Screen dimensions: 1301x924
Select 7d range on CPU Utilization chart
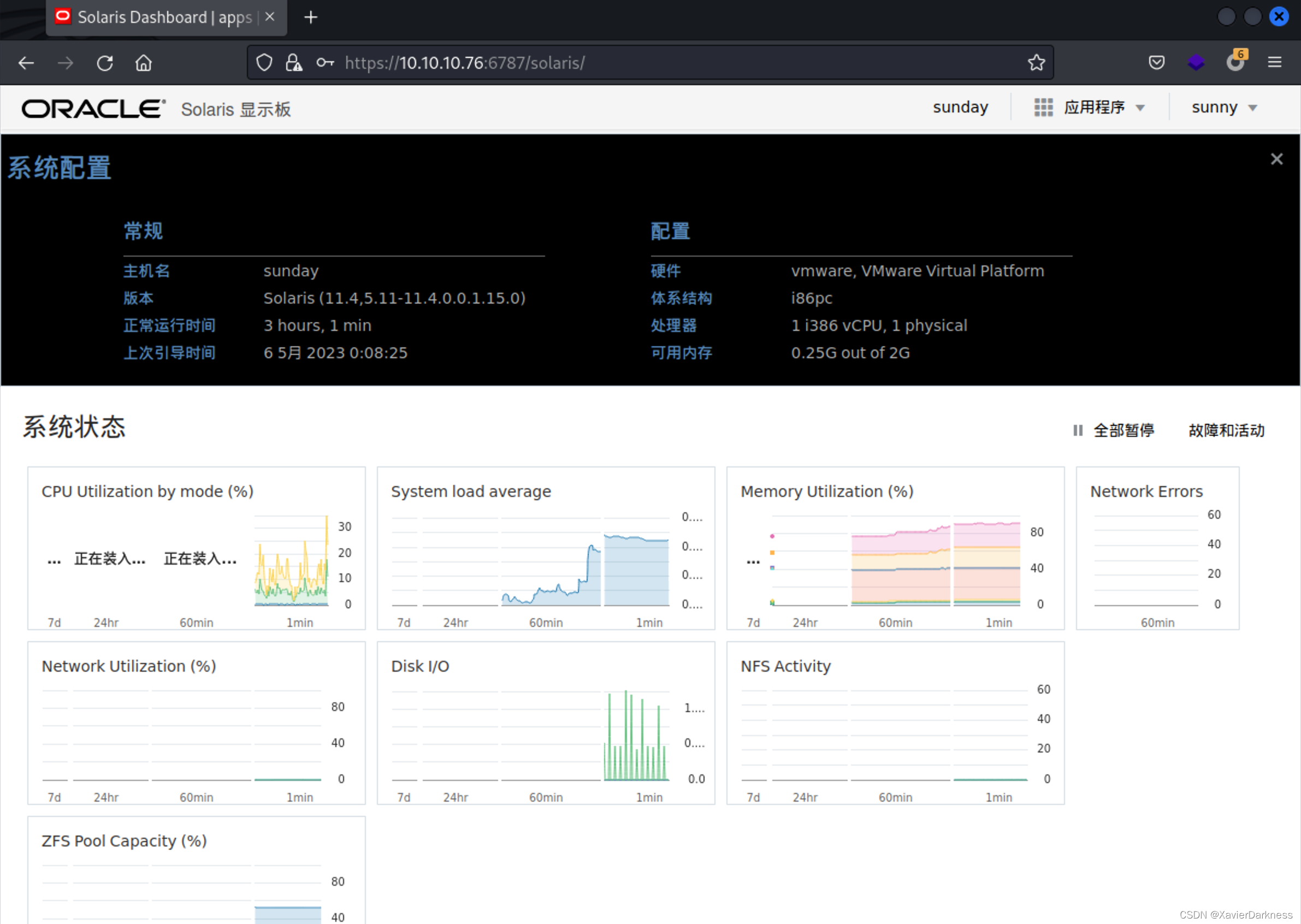54,623
